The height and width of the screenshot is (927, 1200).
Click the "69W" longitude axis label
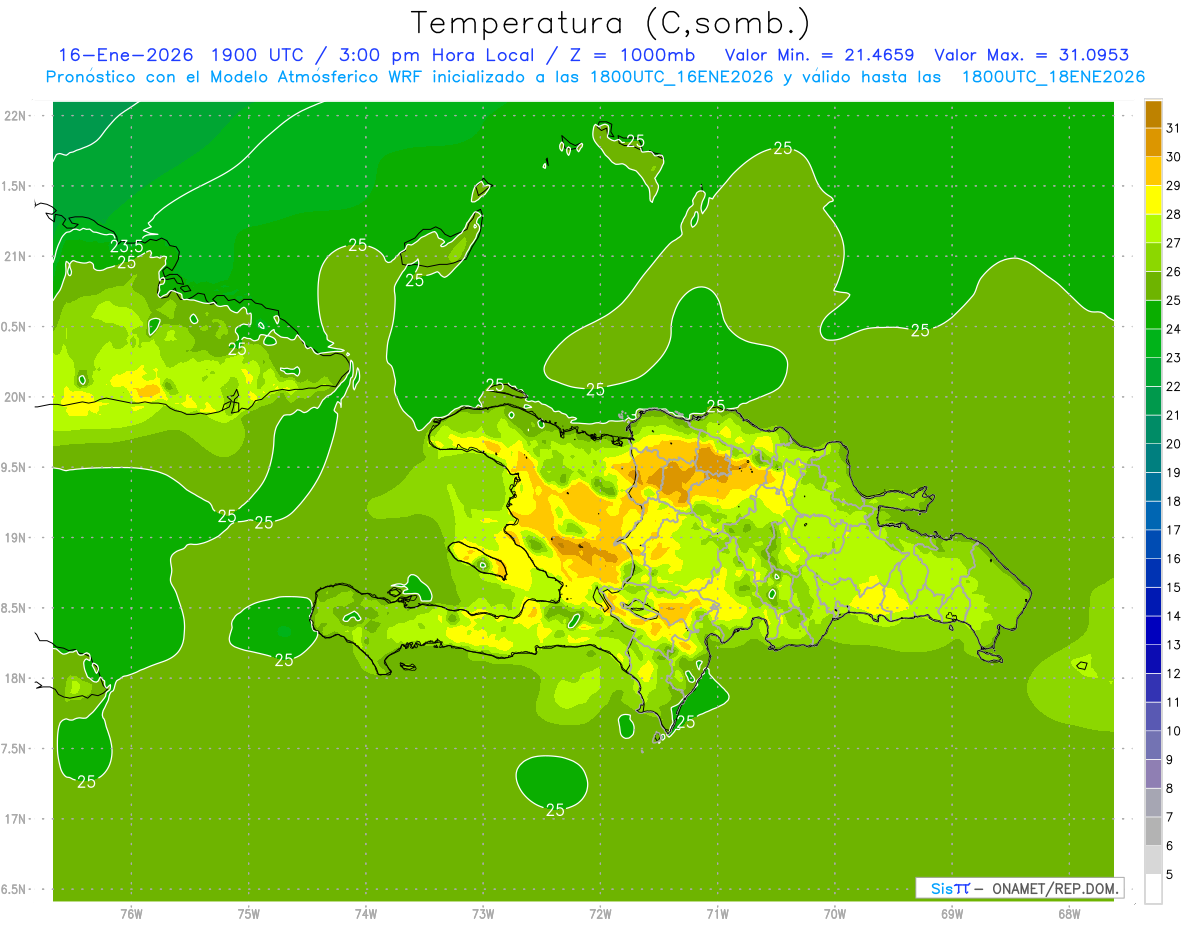click(x=951, y=914)
